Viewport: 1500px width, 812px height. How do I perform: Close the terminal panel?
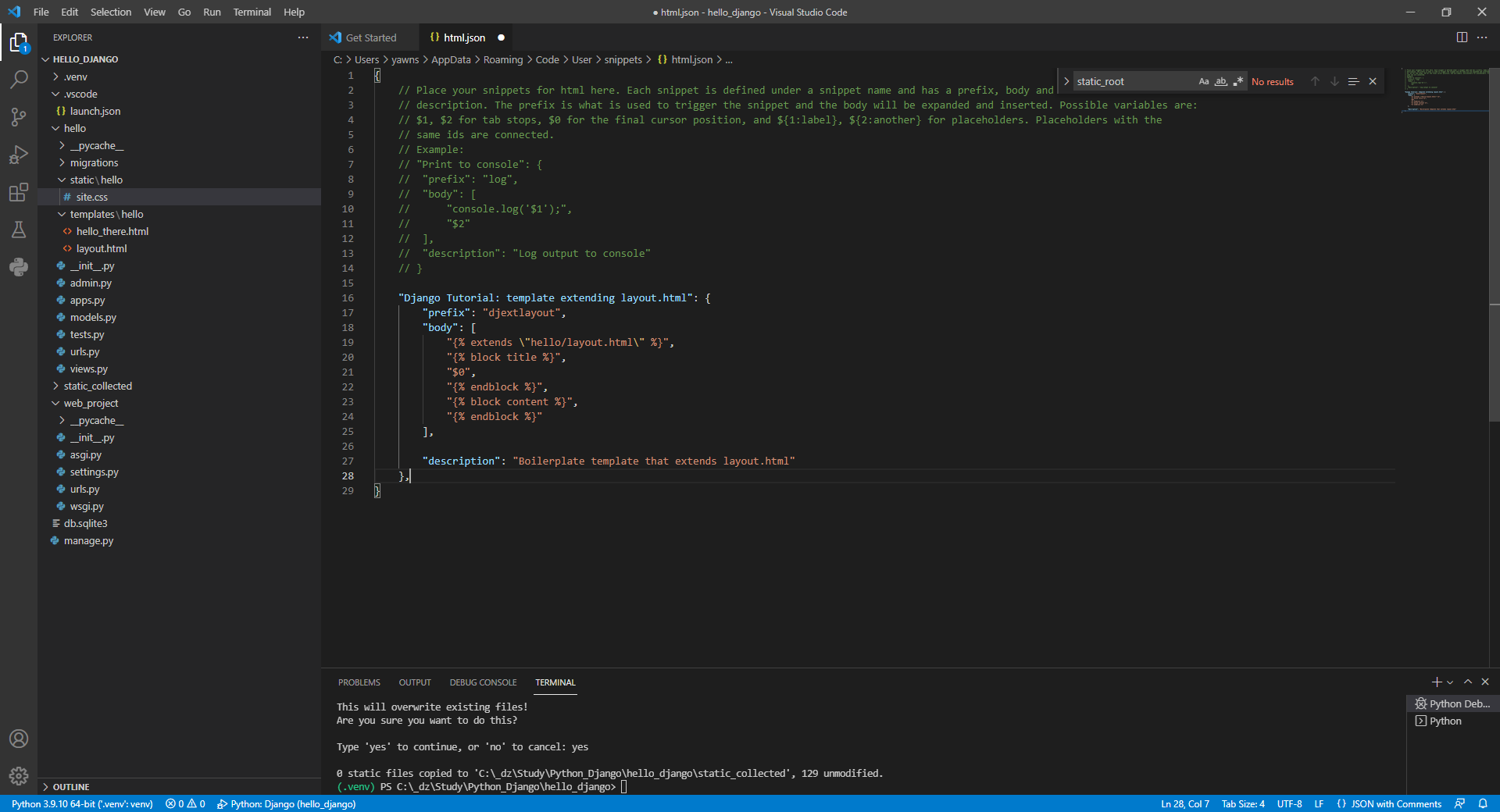click(1485, 682)
